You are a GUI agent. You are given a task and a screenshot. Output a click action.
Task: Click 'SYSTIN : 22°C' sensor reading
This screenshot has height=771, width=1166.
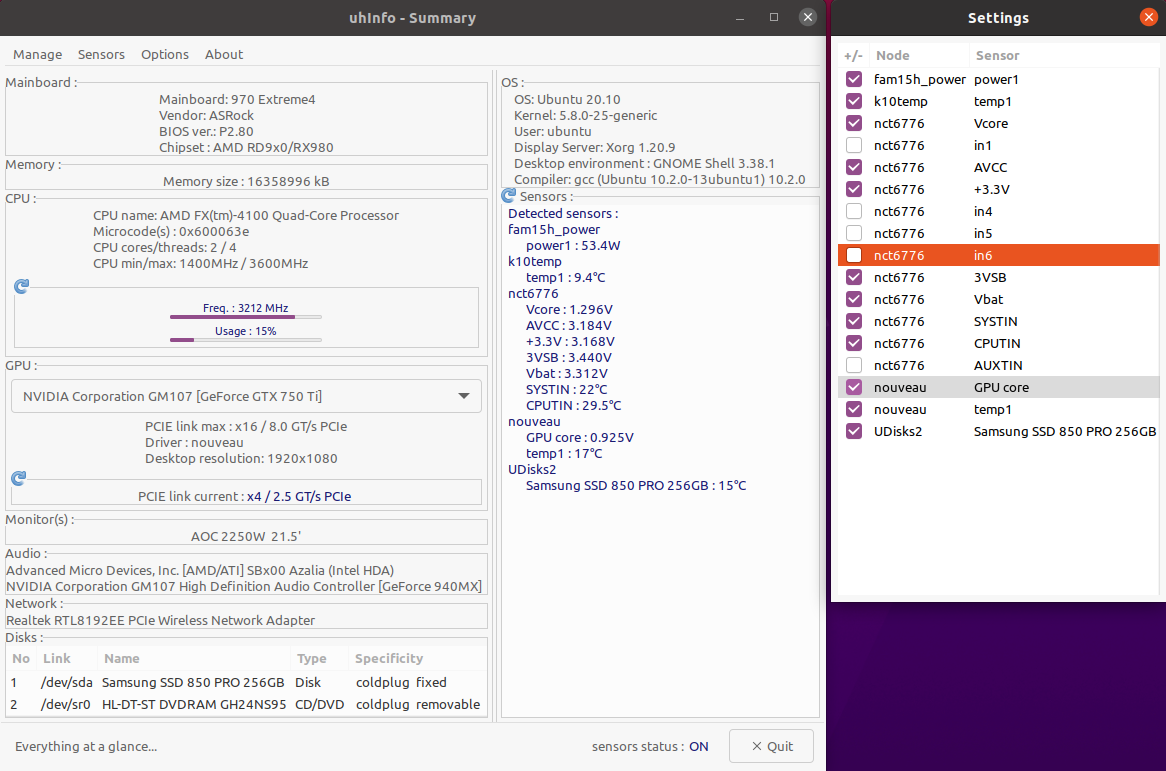567,390
